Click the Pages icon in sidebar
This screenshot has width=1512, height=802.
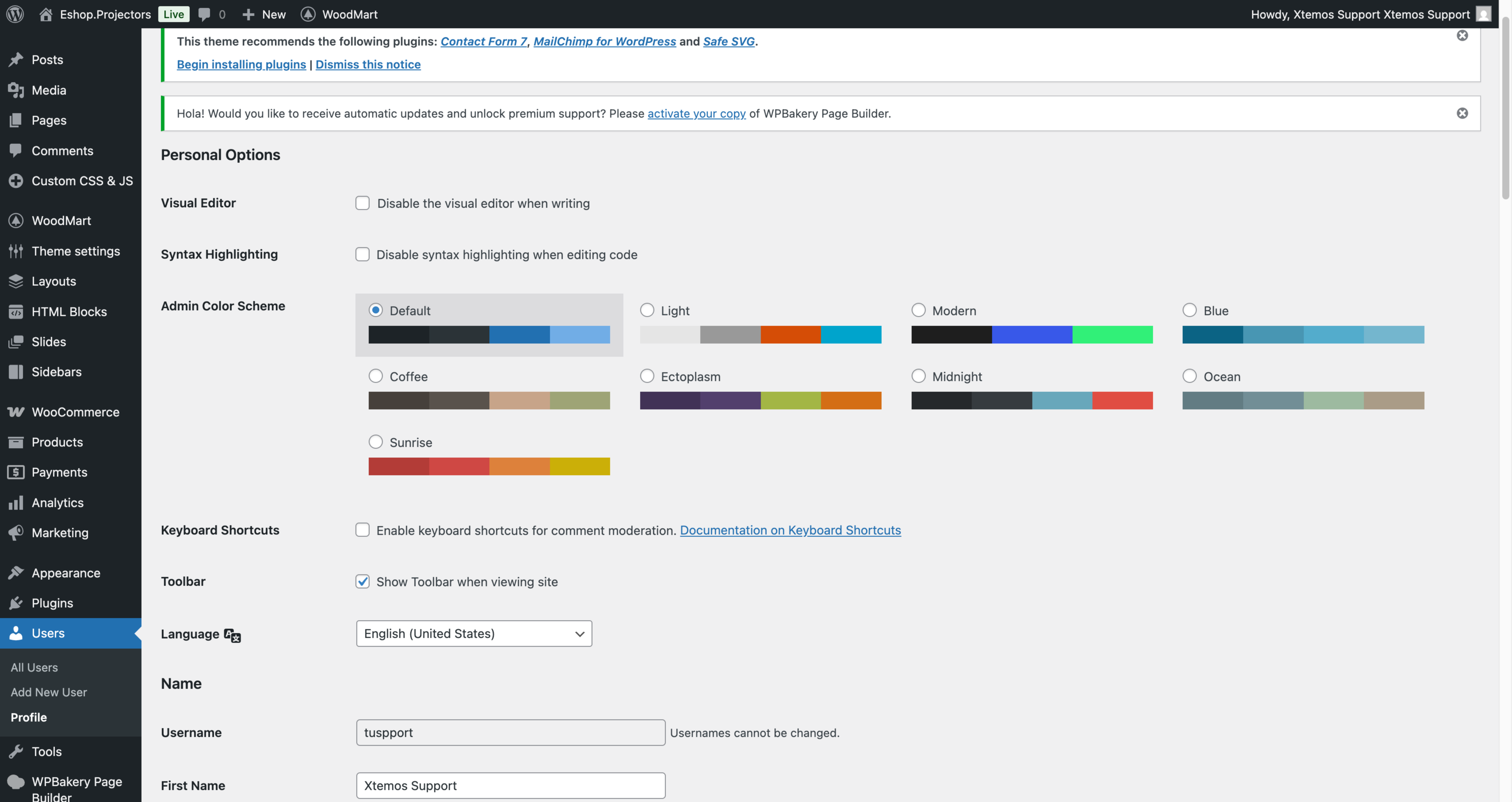tap(16, 120)
